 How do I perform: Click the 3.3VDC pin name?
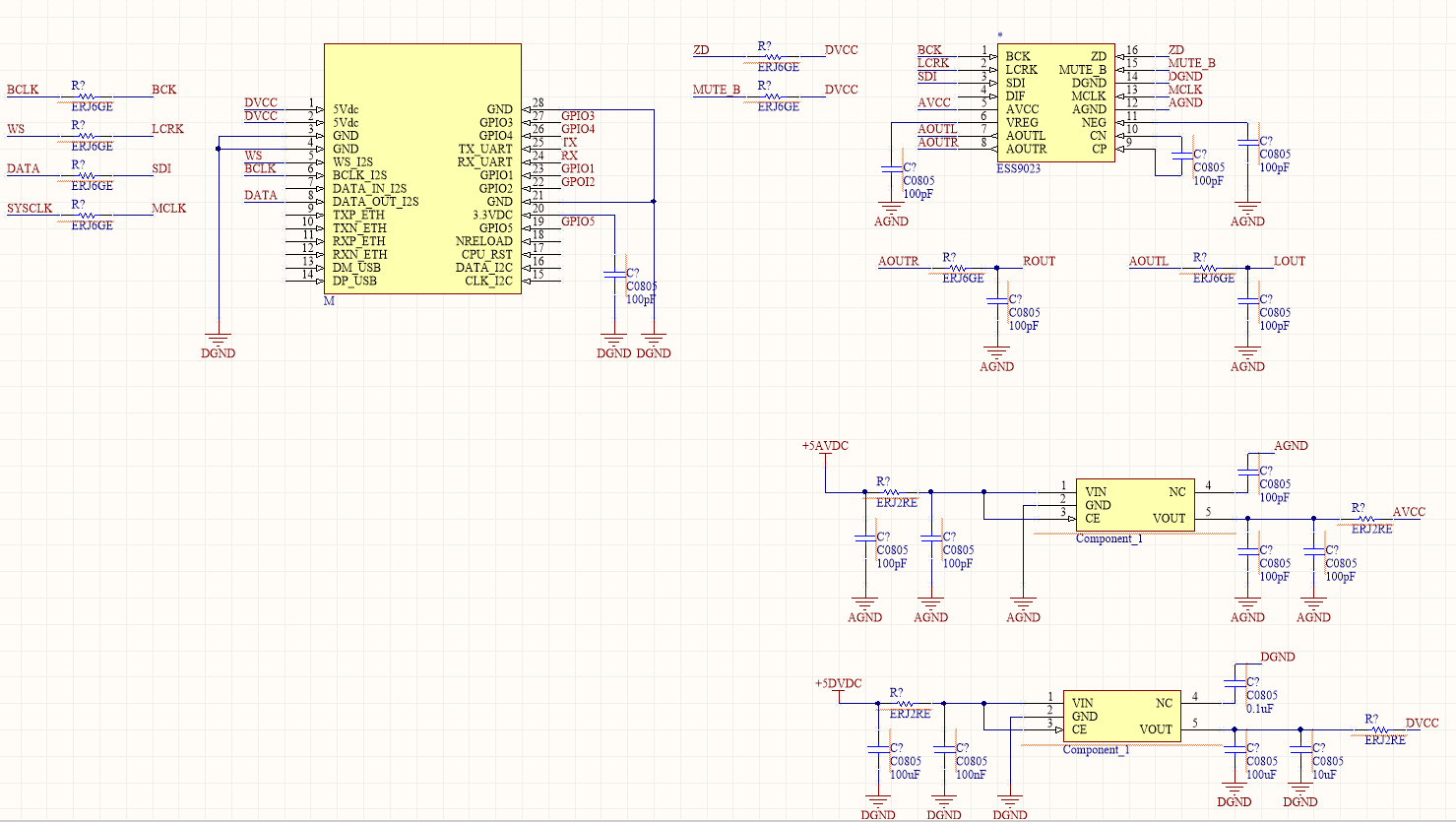tap(492, 215)
